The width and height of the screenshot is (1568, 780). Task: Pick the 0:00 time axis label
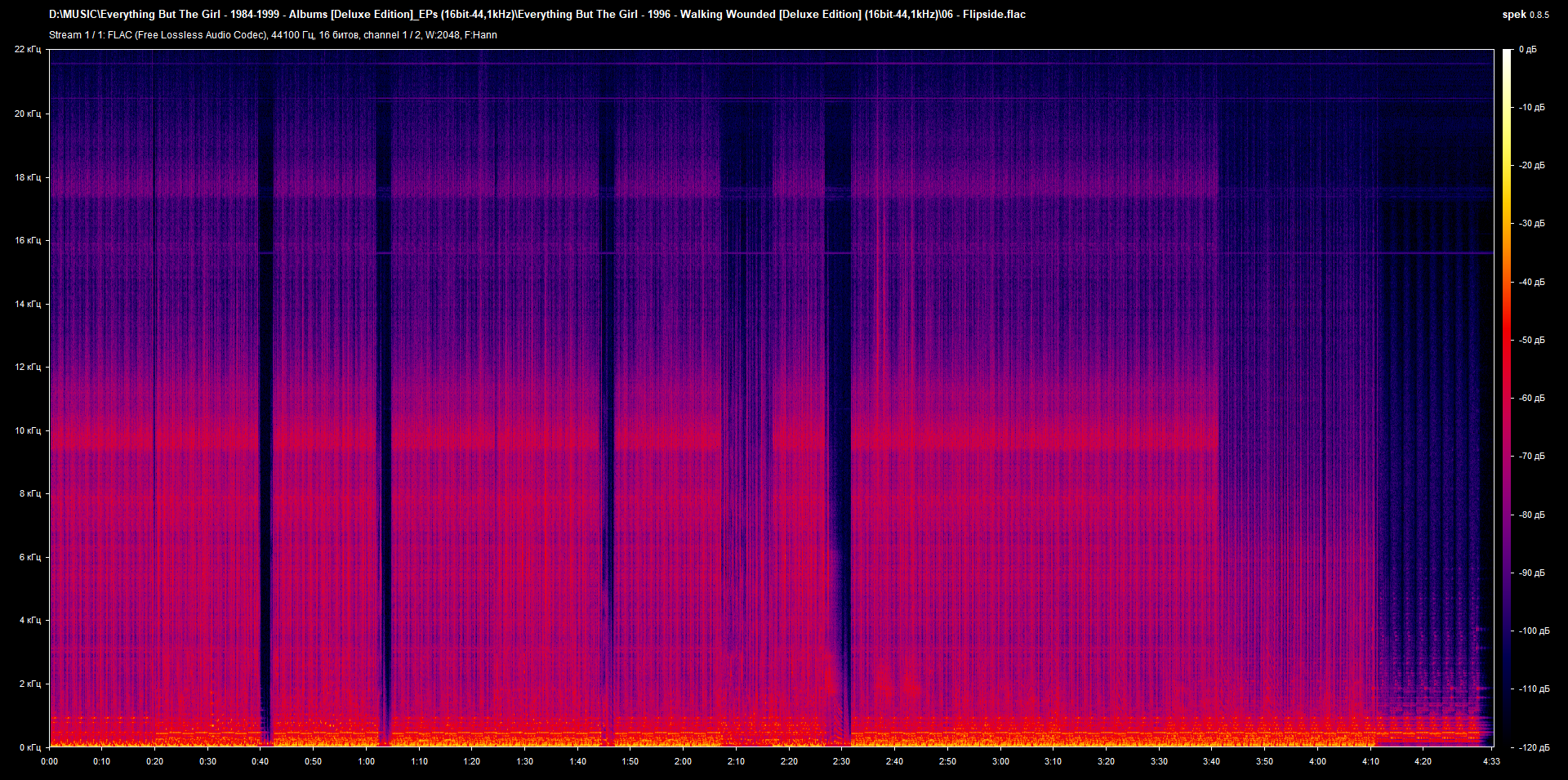tap(49, 761)
